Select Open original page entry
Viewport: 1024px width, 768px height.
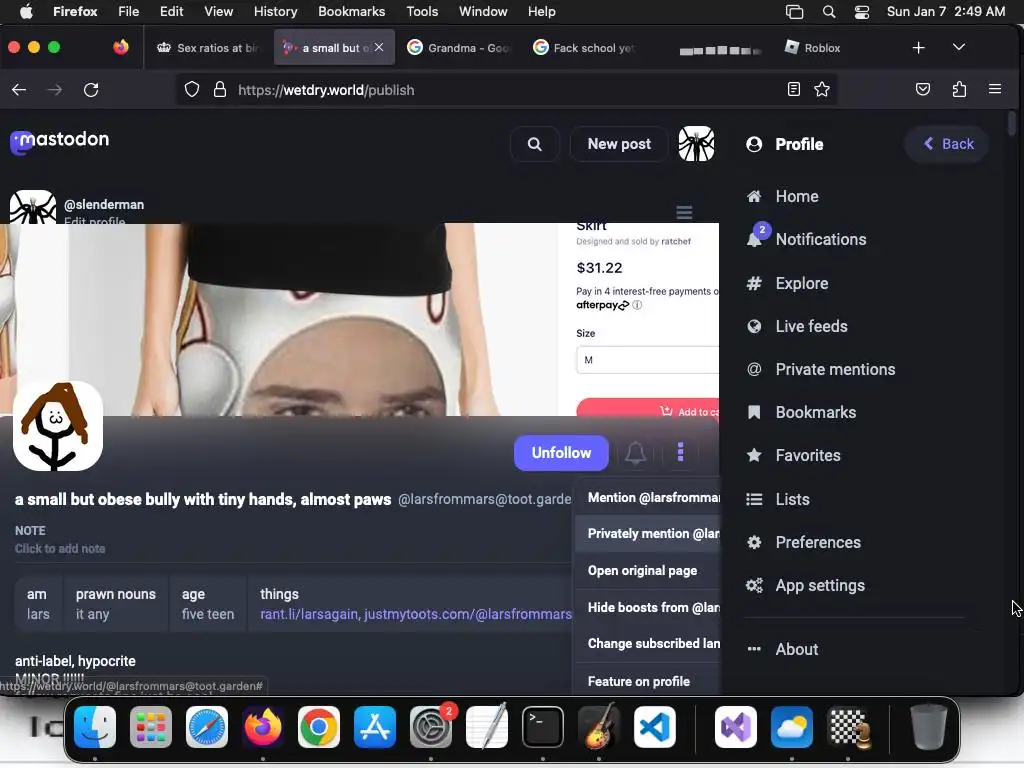click(647, 571)
